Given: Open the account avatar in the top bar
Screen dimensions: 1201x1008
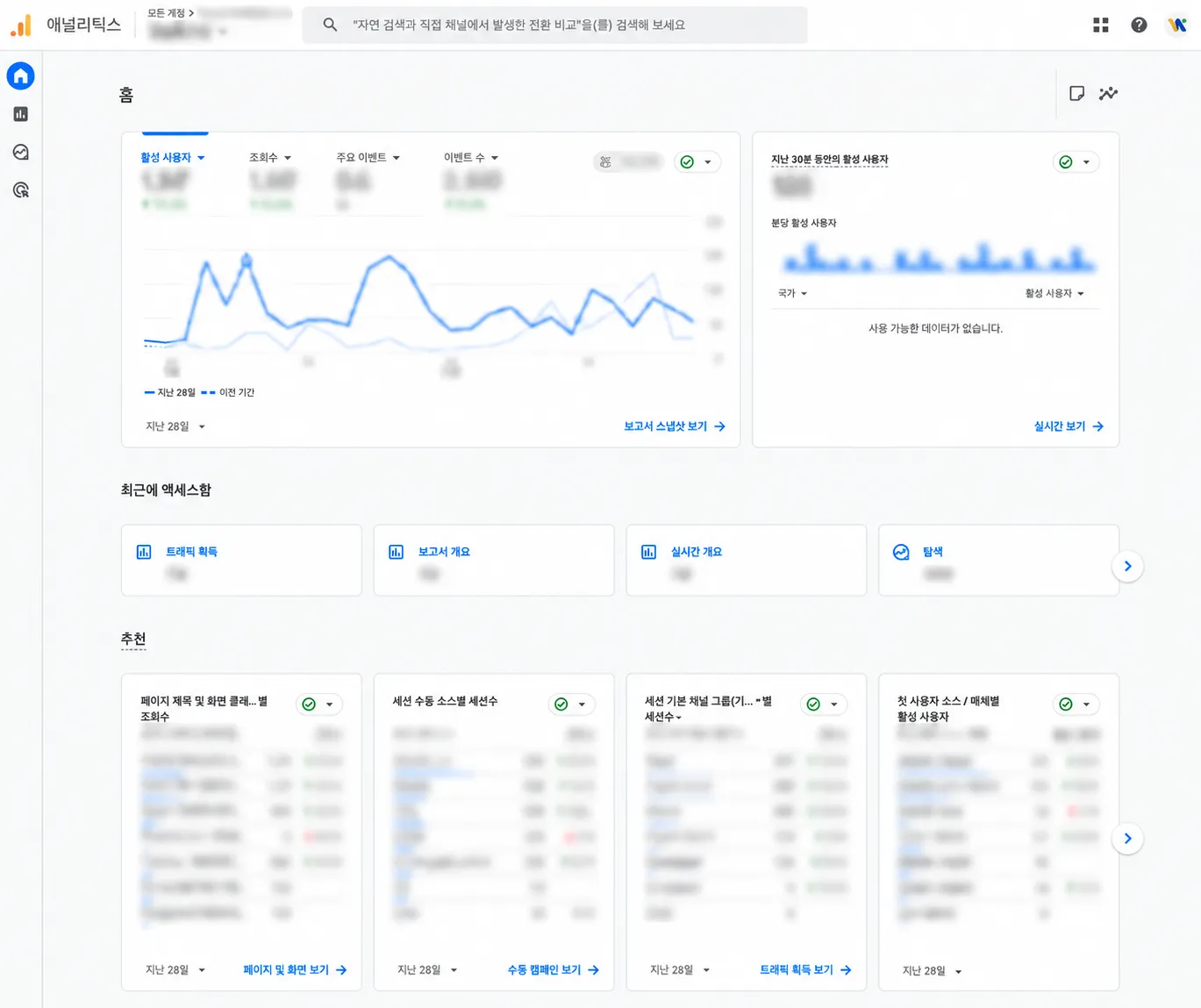Looking at the screenshot, I should tap(1176, 25).
